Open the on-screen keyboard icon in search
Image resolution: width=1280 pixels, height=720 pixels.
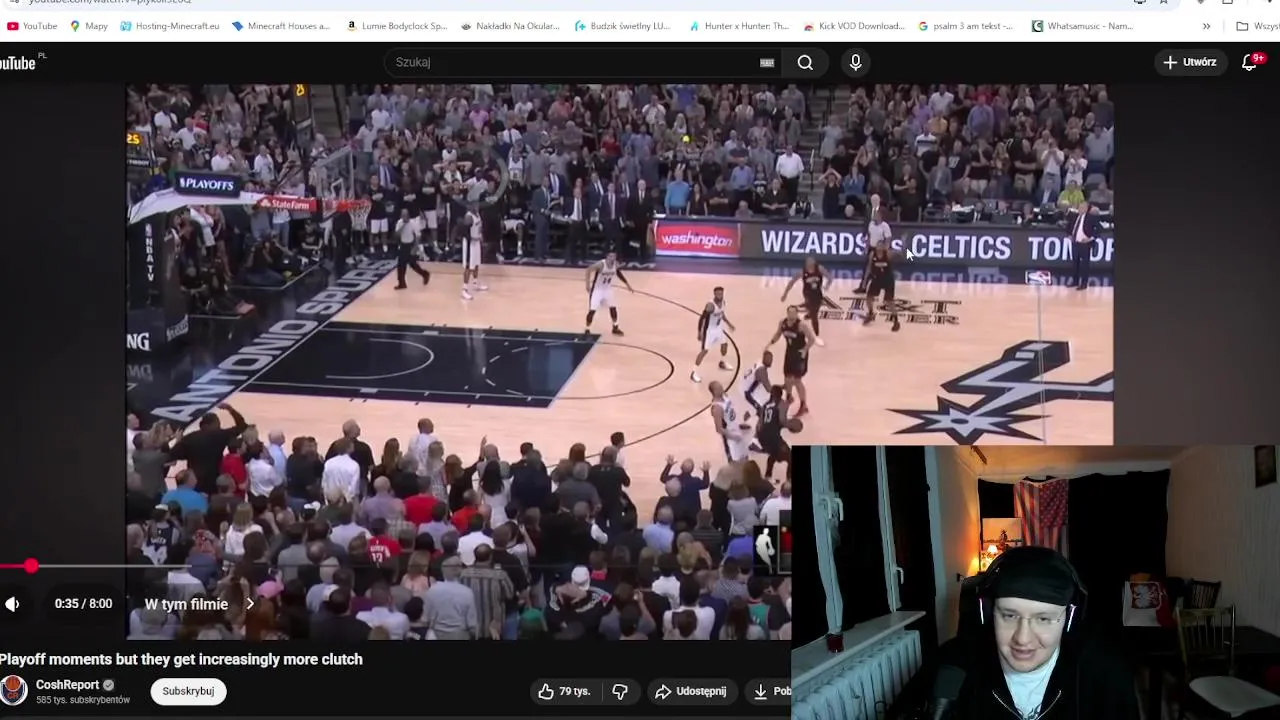tap(767, 62)
